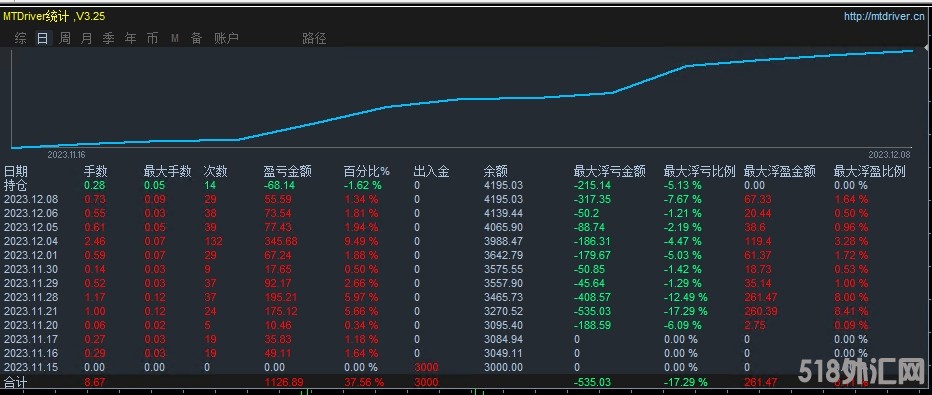Click balance value 3465.73
The height and width of the screenshot is (395, 932).
point(503,297)
